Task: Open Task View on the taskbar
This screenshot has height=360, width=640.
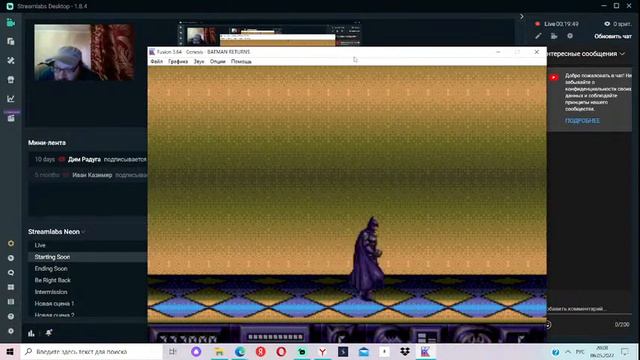Action: (x=173, y=351)
